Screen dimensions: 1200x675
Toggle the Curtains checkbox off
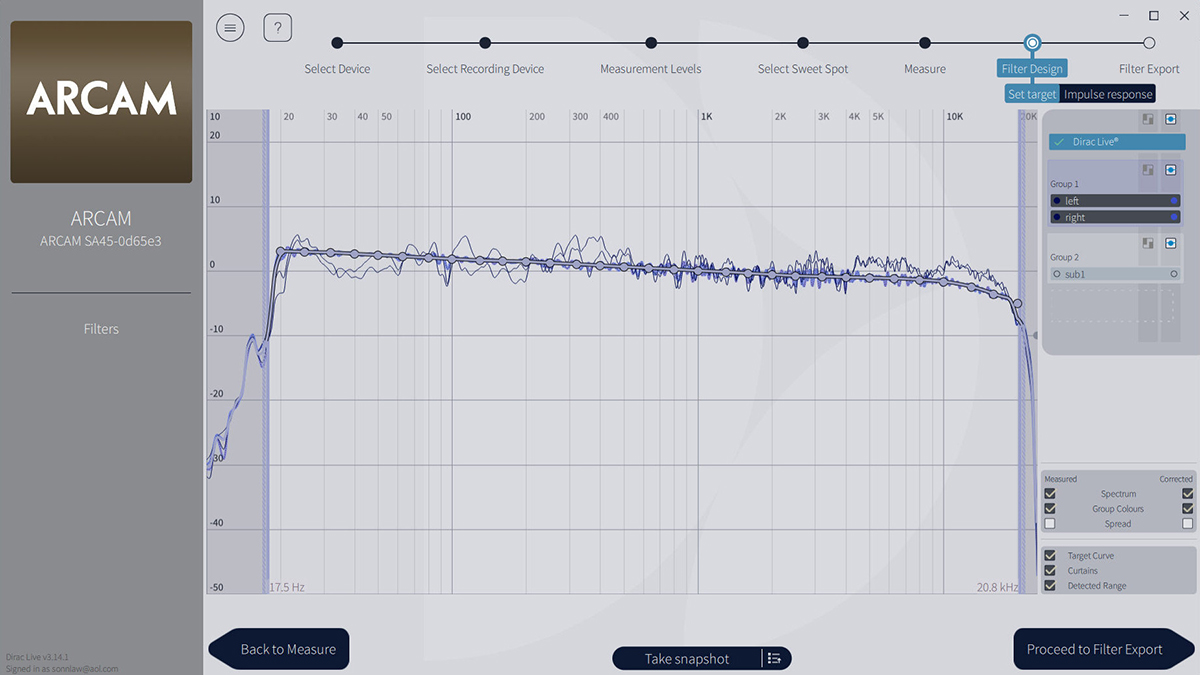point(1050,571)
